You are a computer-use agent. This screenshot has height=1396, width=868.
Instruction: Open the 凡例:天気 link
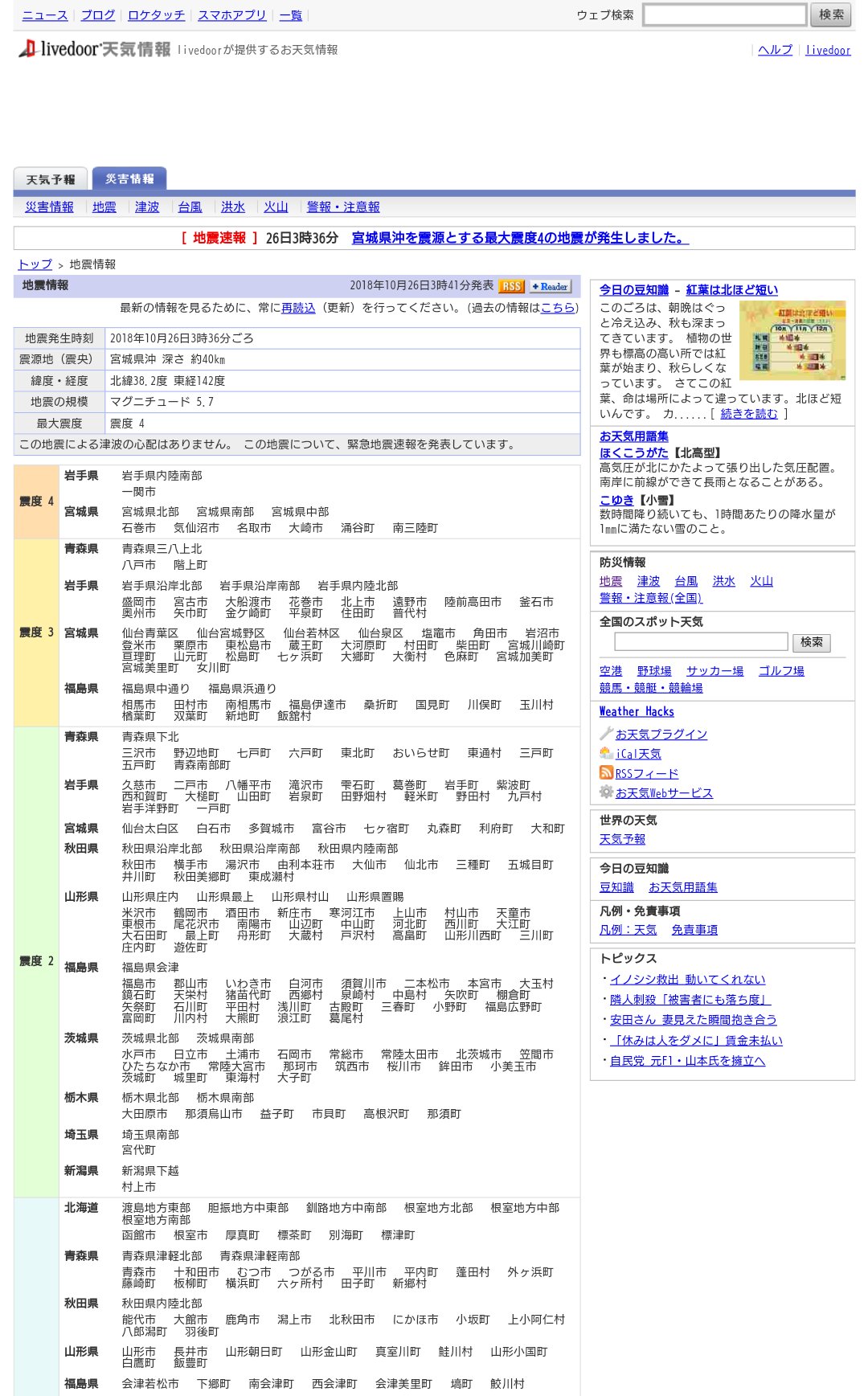click(628, 929)
